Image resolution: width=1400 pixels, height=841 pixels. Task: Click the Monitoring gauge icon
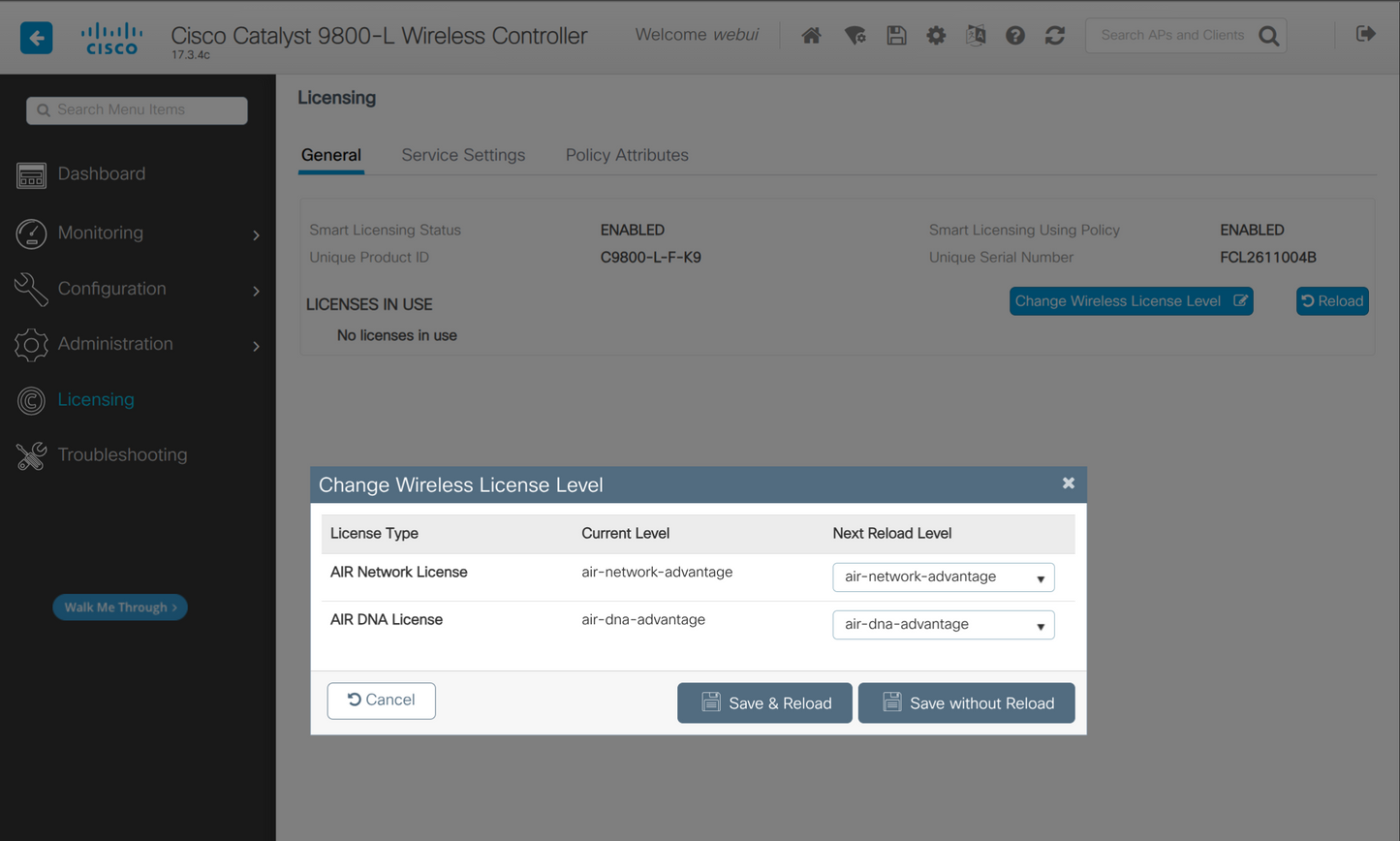[x=31, y=234]
